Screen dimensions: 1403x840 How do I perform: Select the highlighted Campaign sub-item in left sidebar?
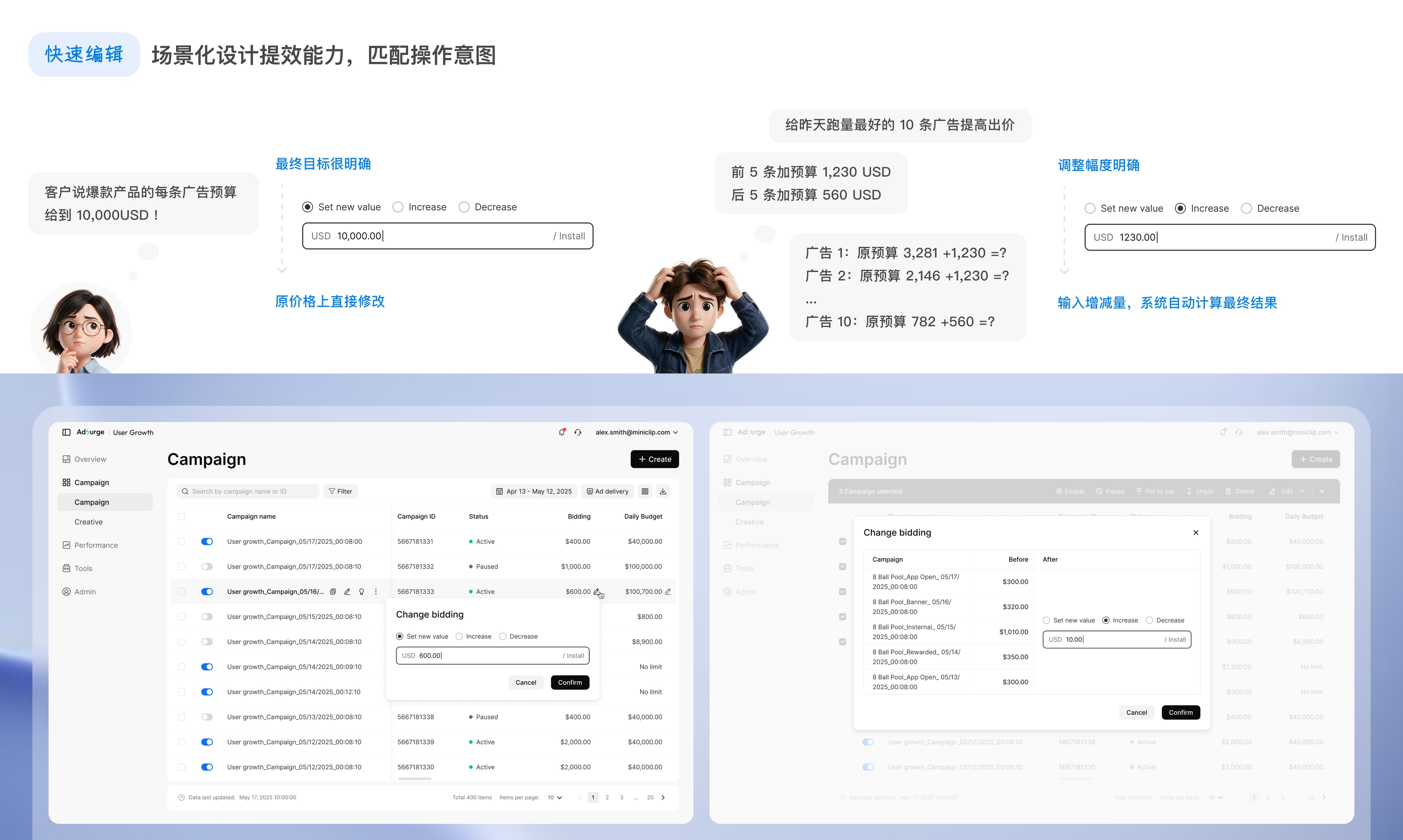[105, 502]
